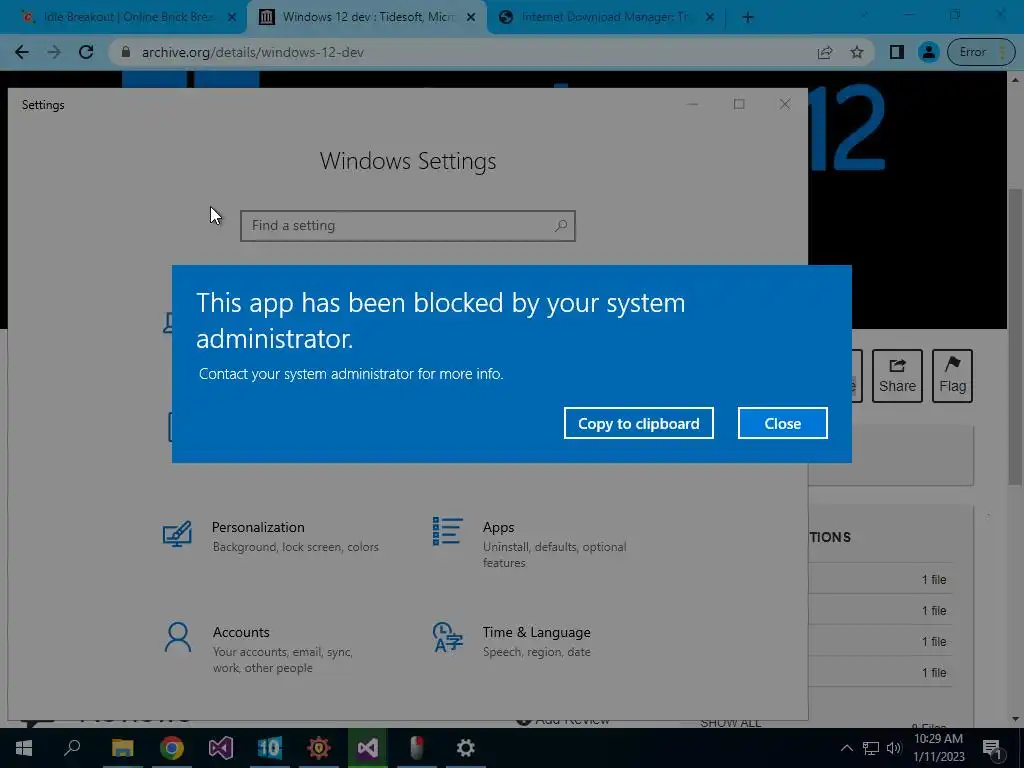
Task: Click the share page icon in address bar
Action: (x=825, y=52)
